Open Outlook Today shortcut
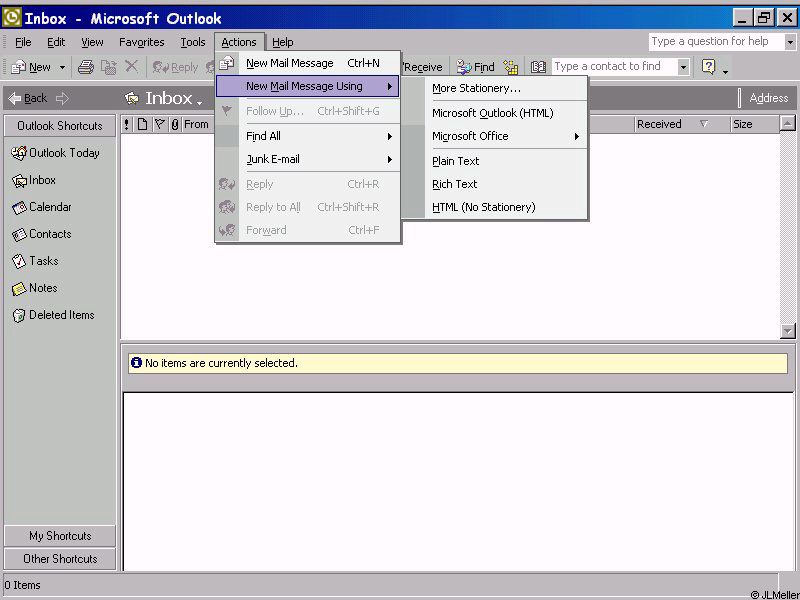 pos(56,153)
